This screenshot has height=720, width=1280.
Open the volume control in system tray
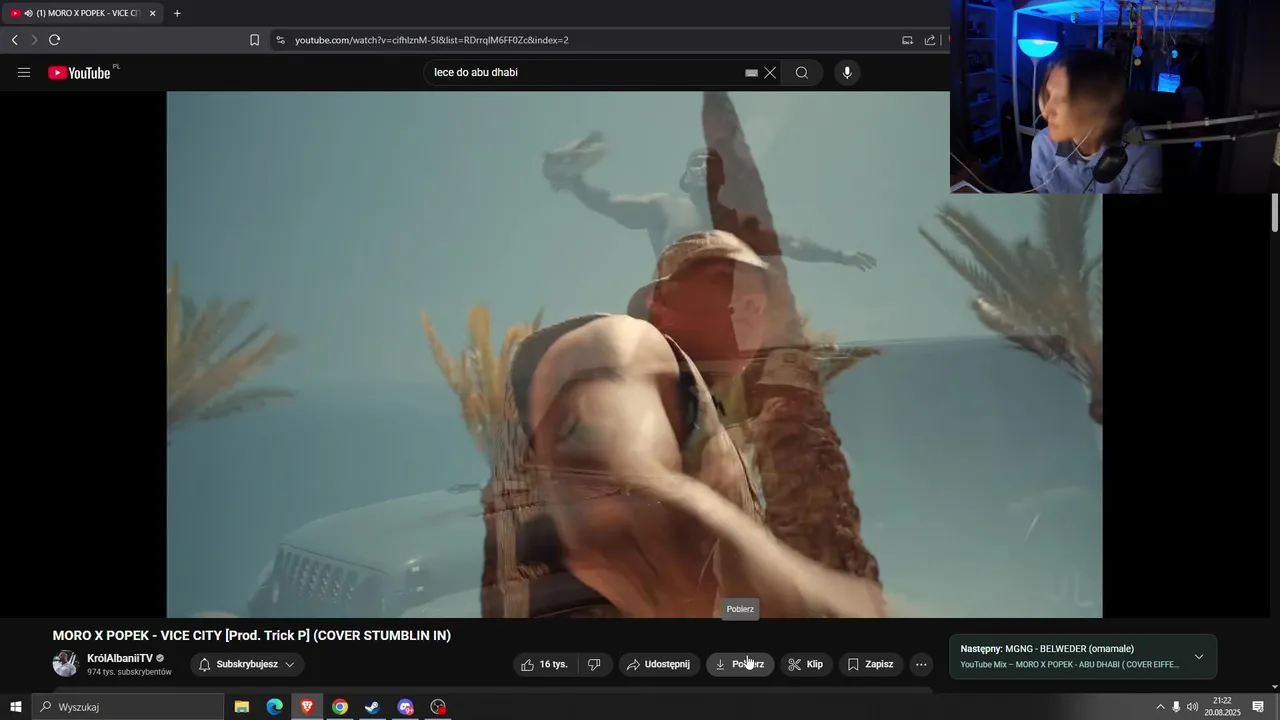click(x=1192, y=707)
